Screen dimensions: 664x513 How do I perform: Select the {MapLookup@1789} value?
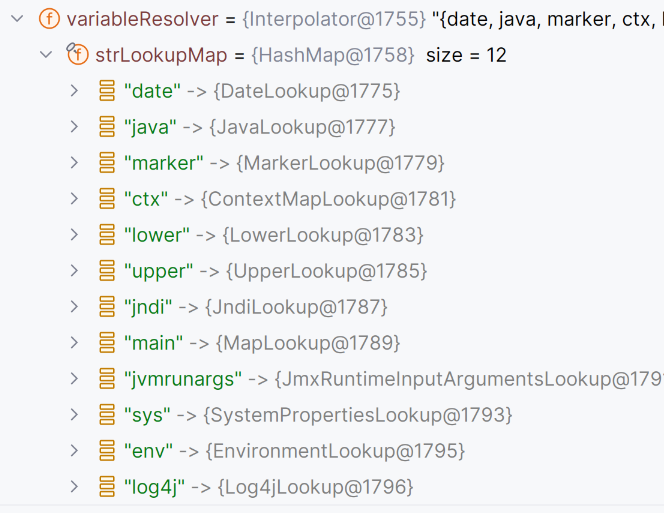[308, 343]
